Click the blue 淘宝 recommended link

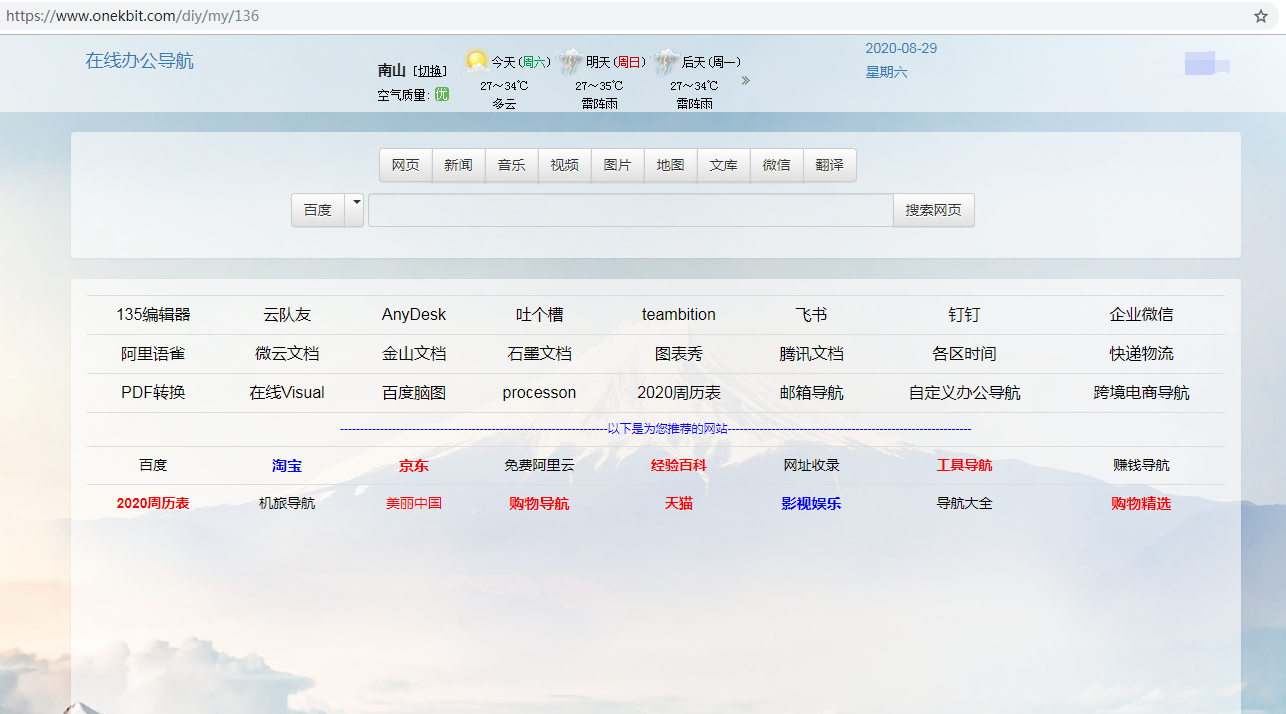tap(287, 466)
